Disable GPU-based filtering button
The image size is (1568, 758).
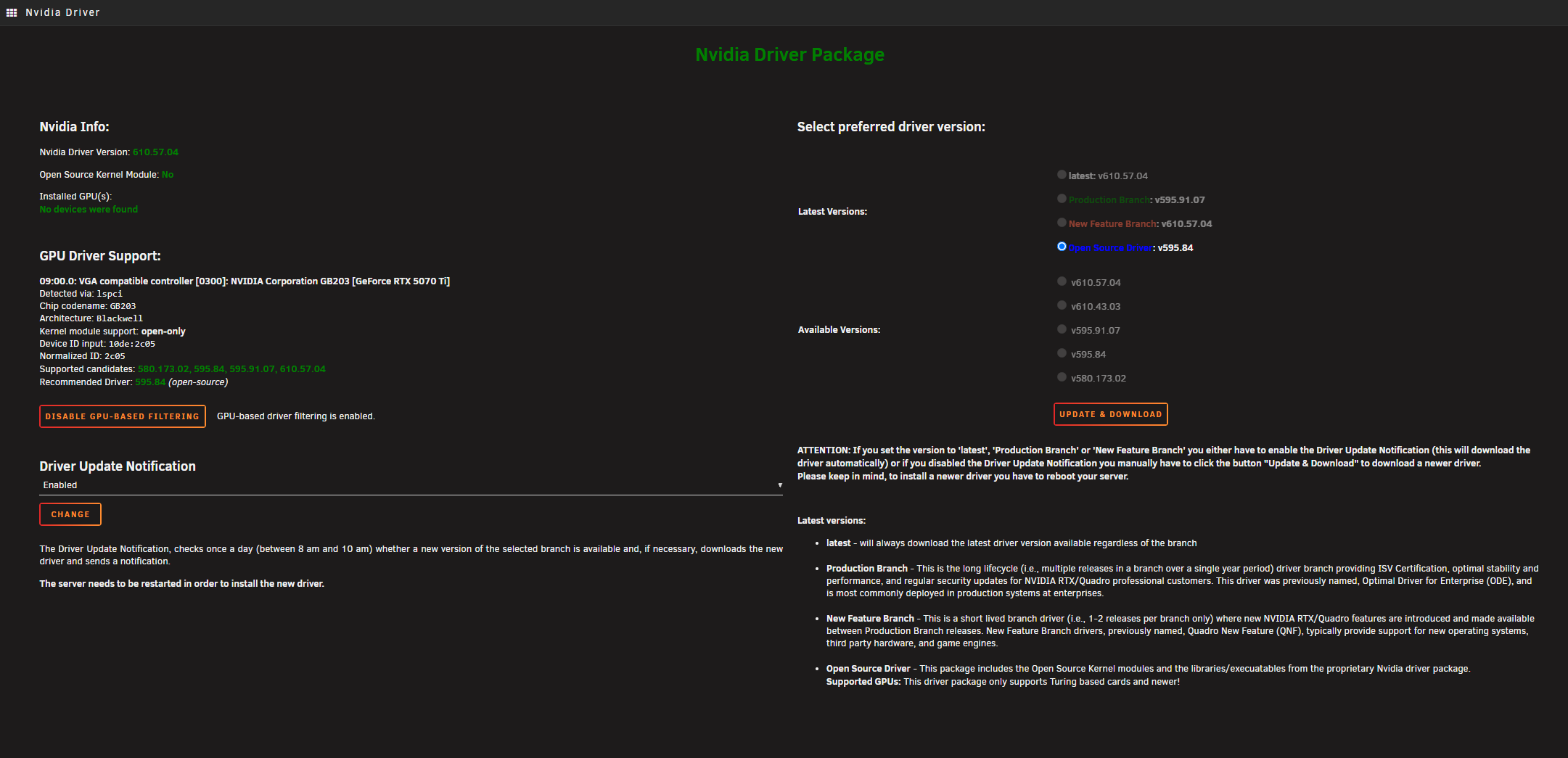coord(123,416)
